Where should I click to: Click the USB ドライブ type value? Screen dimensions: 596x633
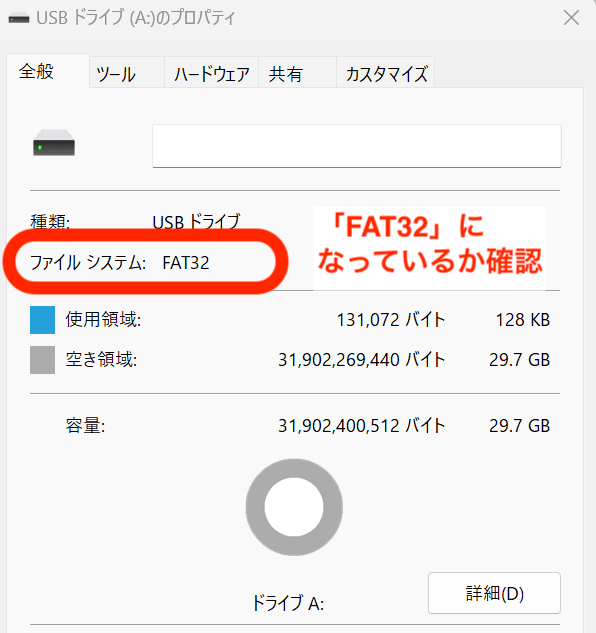click(x=196, y=222)
